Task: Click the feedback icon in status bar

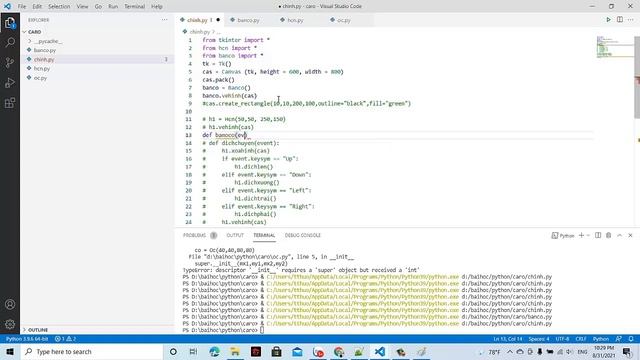Action: click(x=619, y=339)
